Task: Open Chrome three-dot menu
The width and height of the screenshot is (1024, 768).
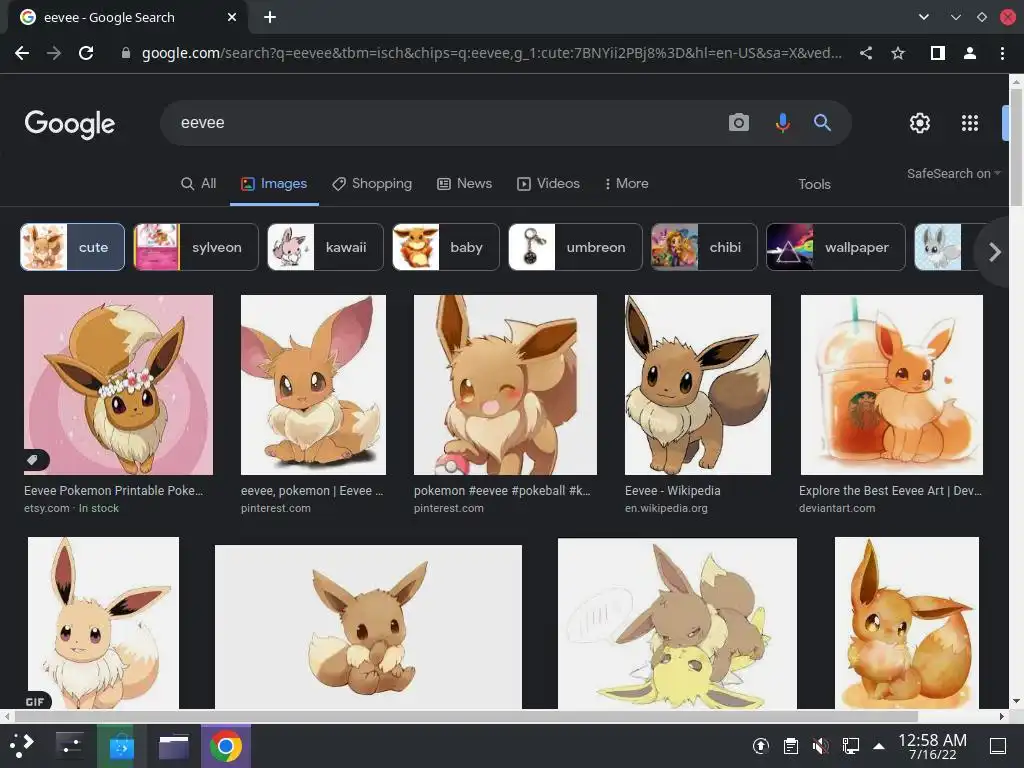Action: 1002,54
